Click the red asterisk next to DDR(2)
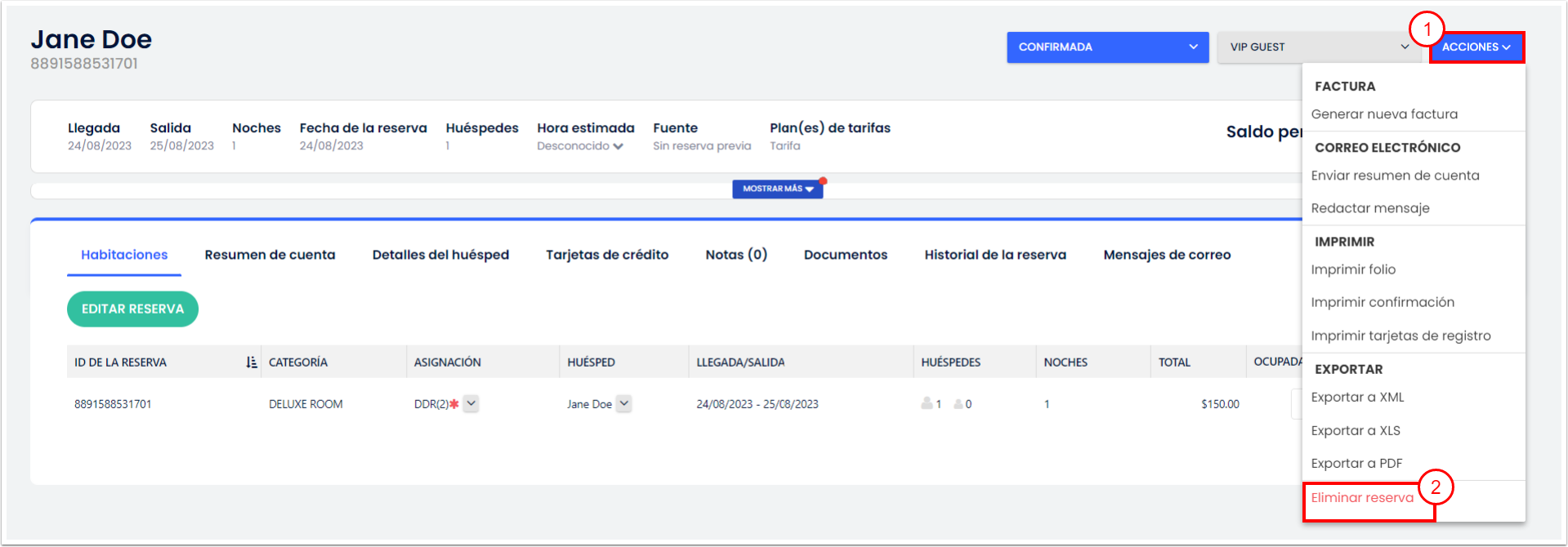Screen dimensions: 1568x547 454,404
